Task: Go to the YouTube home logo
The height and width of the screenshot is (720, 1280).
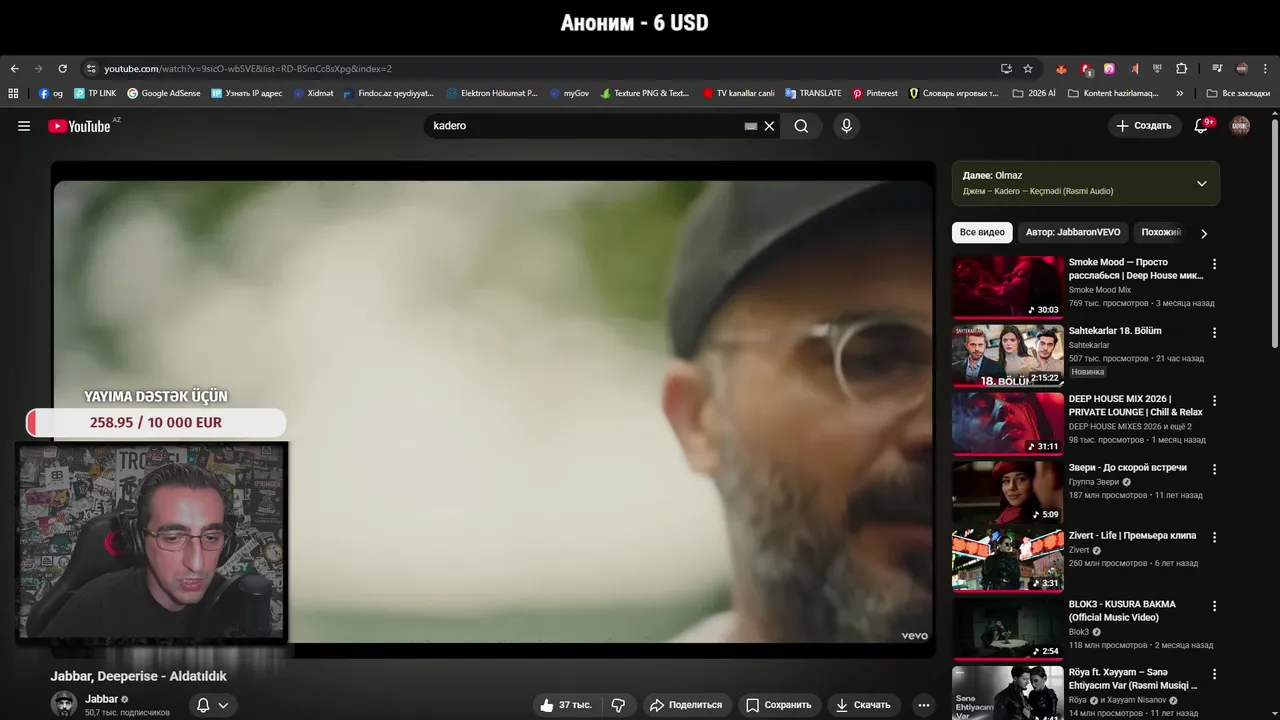Action: 79,126
